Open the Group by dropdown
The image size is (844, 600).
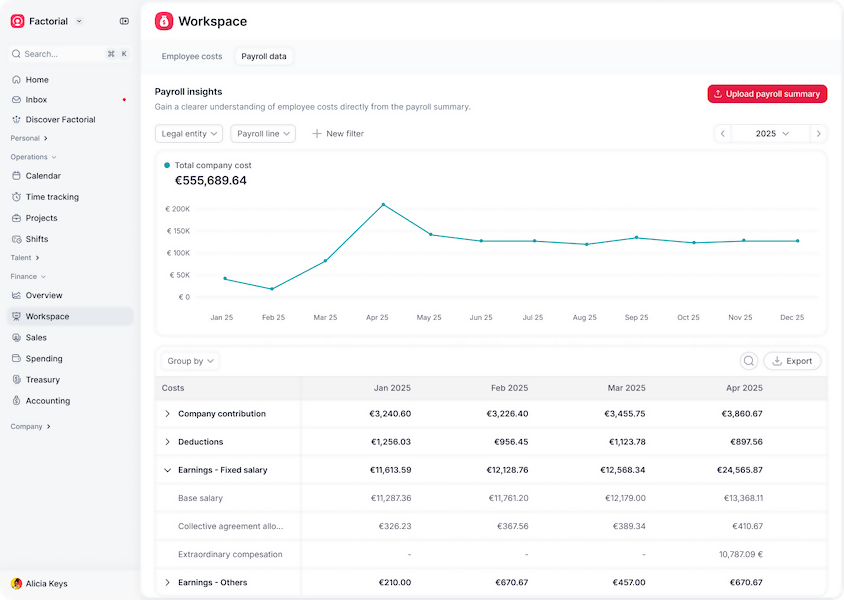click(190, 361)
